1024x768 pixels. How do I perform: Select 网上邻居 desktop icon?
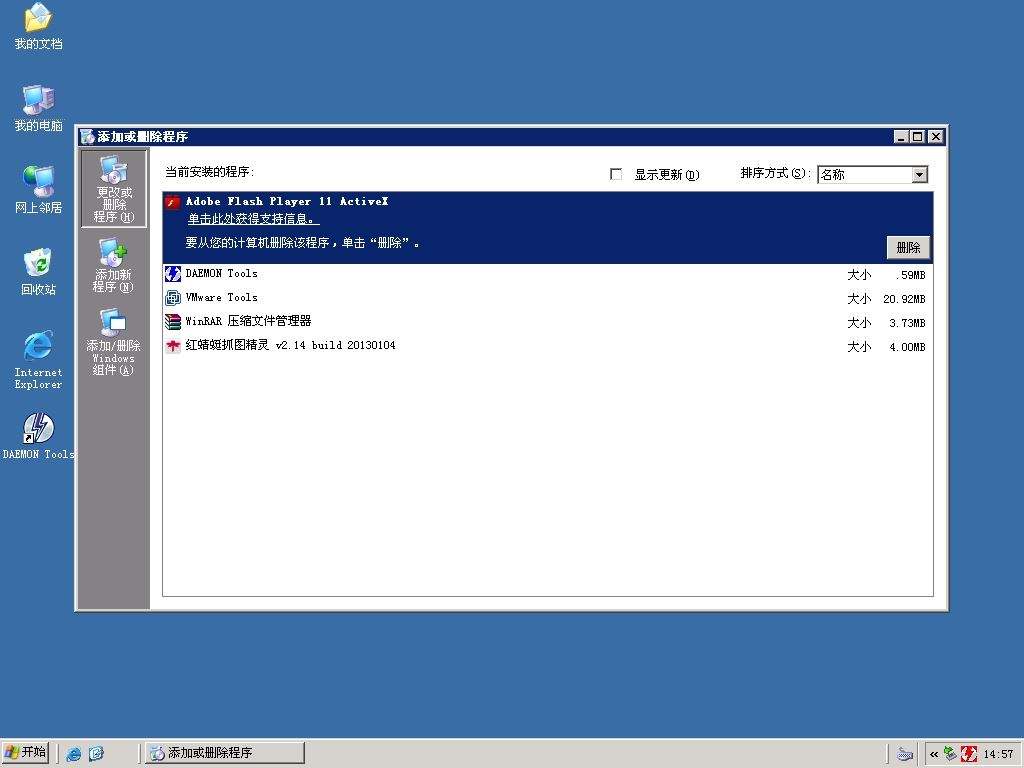pyautogui.click(x=38, y=189)
